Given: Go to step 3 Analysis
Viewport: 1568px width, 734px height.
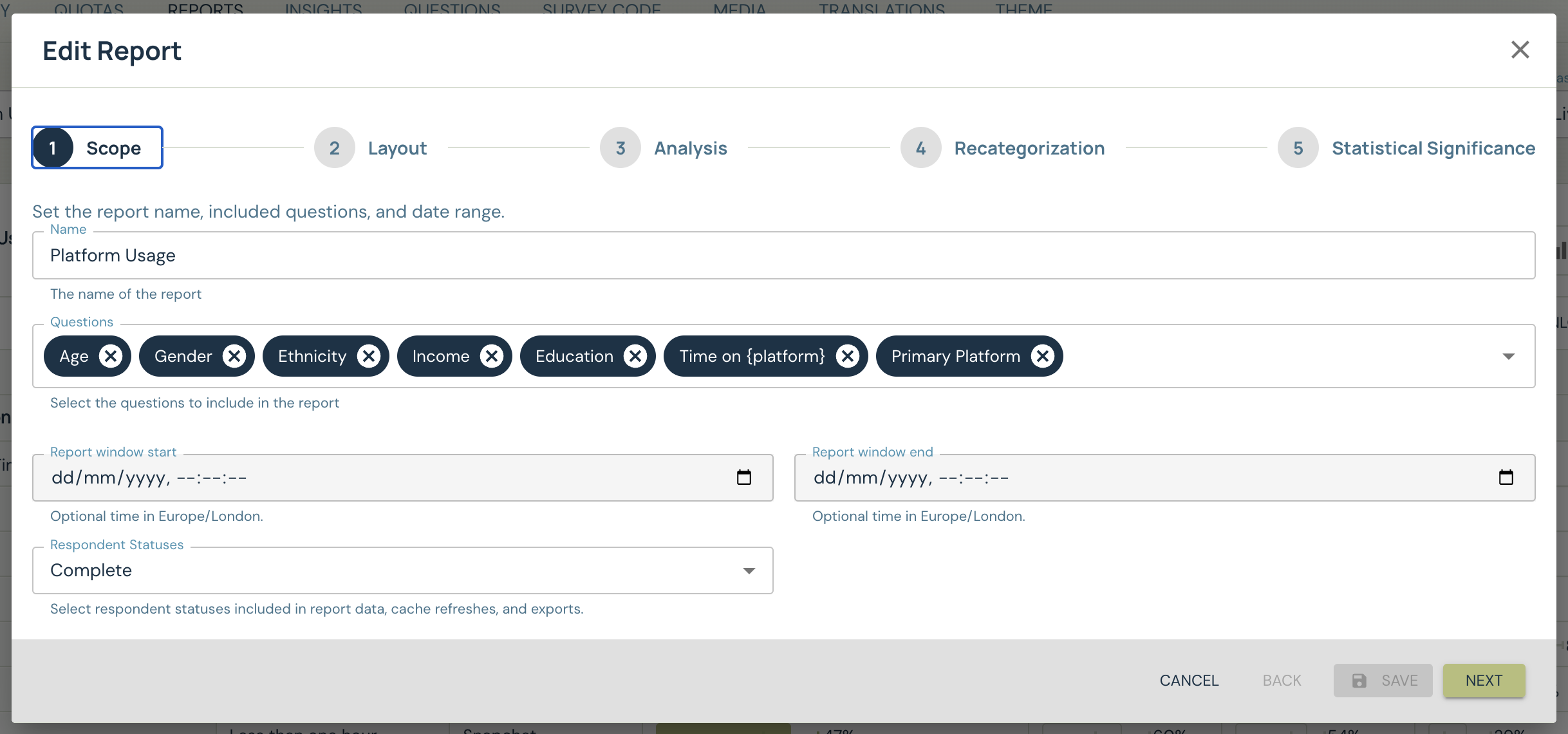Looking at the screenshot, I should [664, 147].
